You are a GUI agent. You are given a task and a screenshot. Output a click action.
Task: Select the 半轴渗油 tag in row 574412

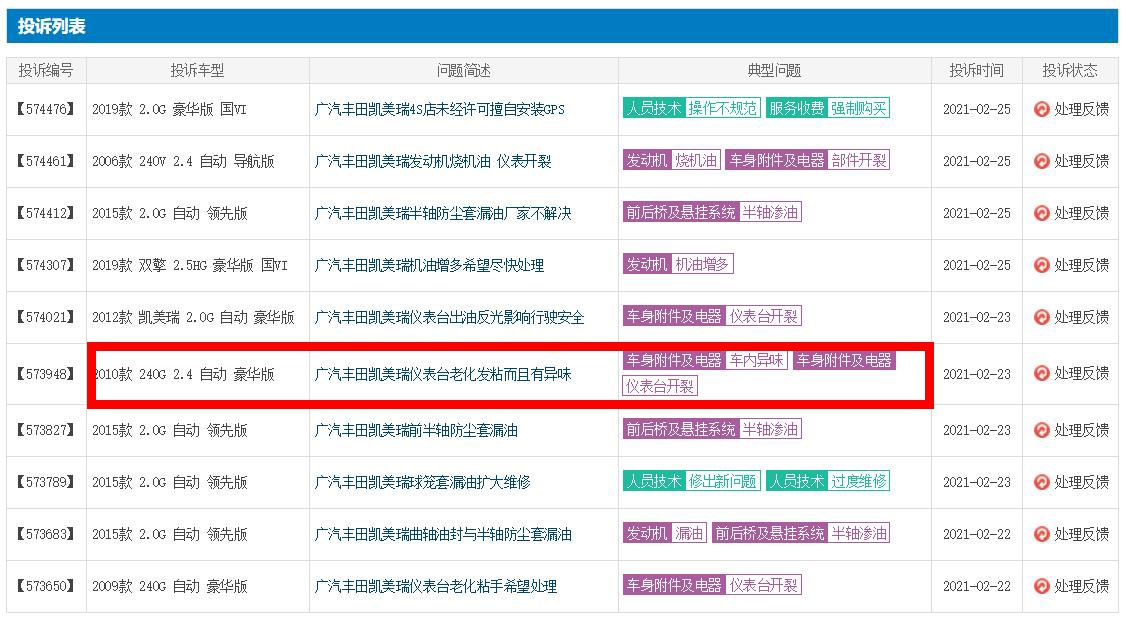coord(771,212)
